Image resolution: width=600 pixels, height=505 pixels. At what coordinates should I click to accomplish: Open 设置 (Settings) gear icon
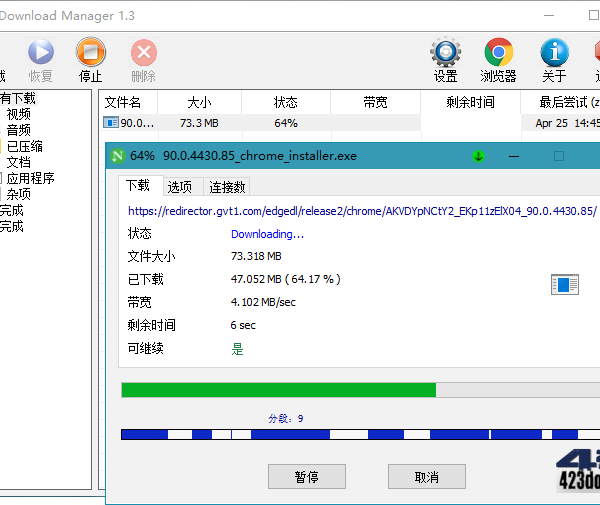pyautogui.click(x=445, y=53)
